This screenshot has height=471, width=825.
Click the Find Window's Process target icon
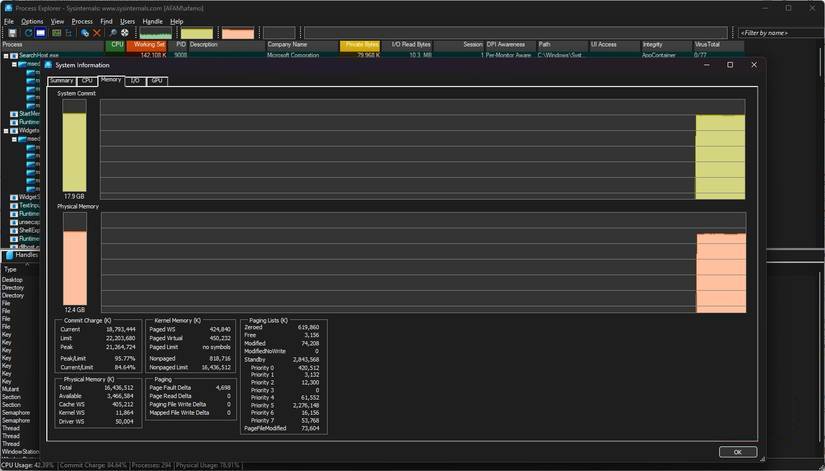124,33
